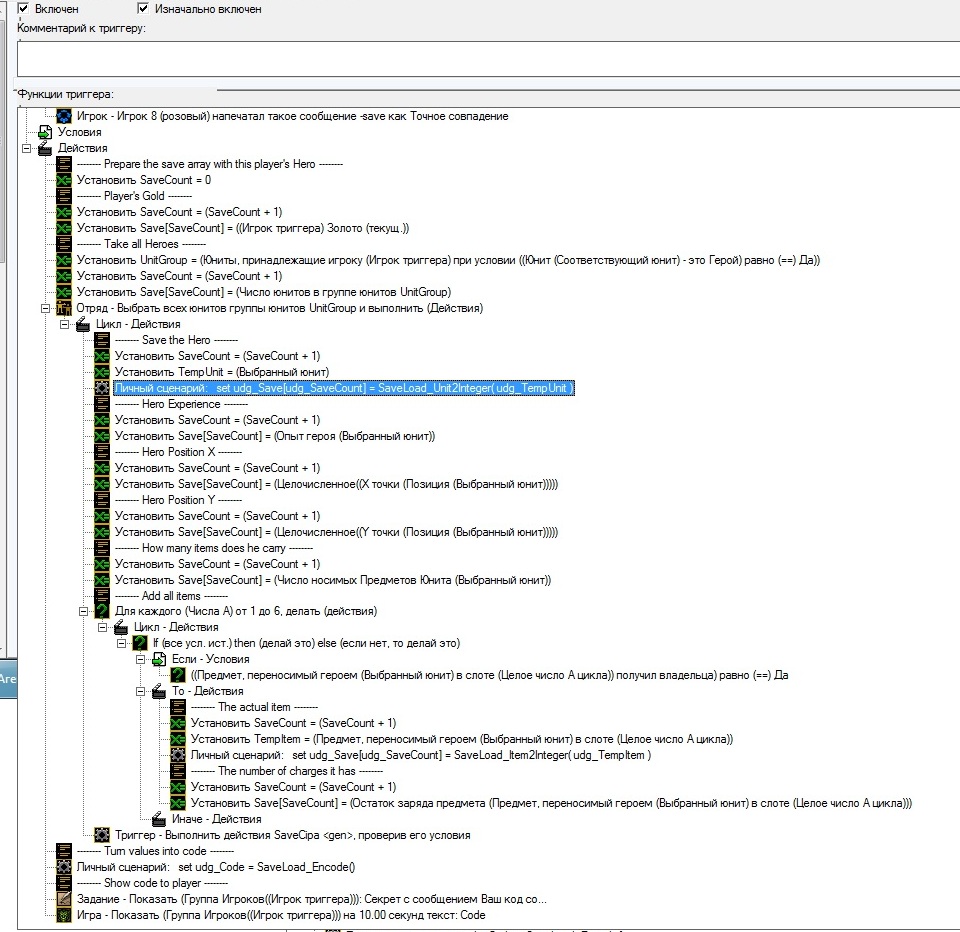Click the set-variable icon of SaveCount = 0
Screen dimensions: 960x932
point(64,180)
